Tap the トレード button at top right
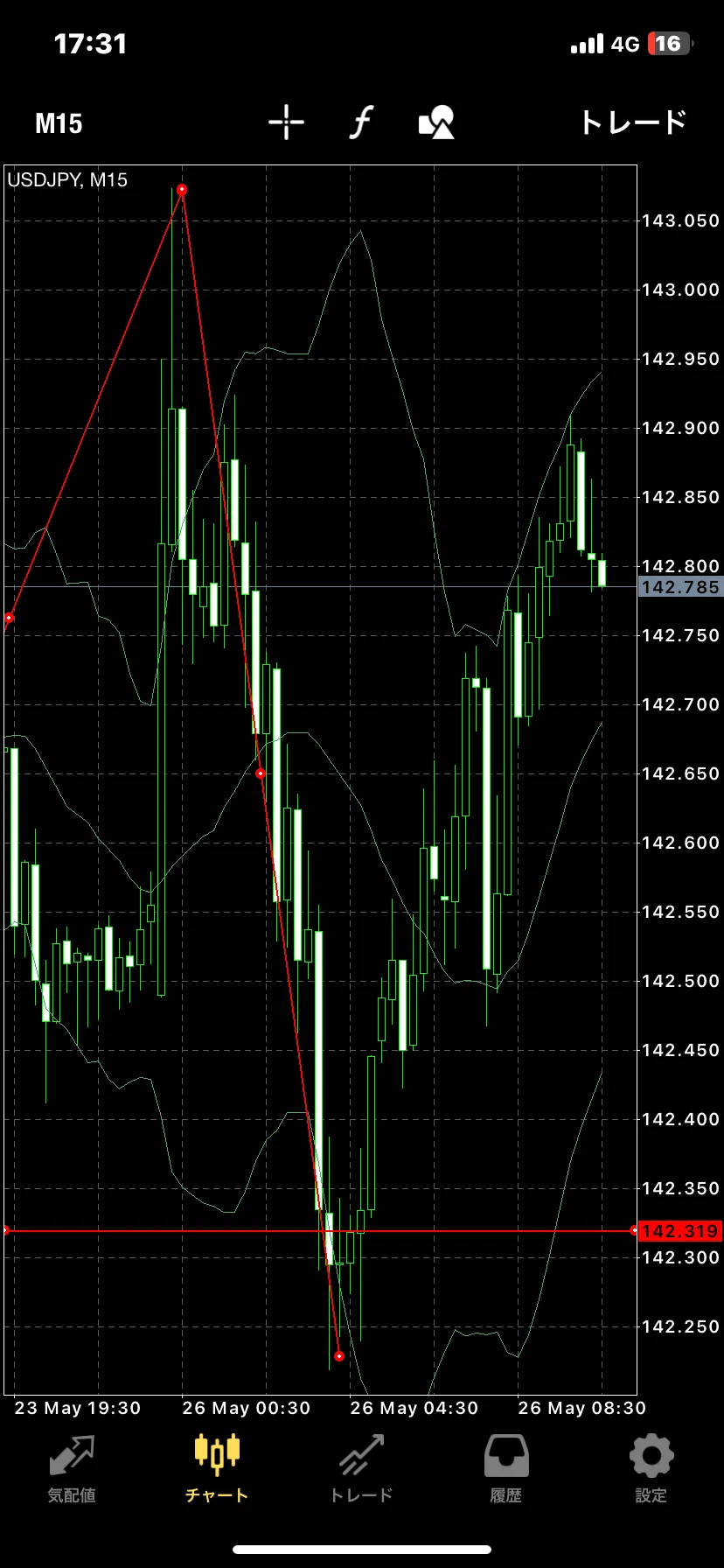The height and width of the screenshot is (1568, 724). pyautogui.click(x=634, y=122)
